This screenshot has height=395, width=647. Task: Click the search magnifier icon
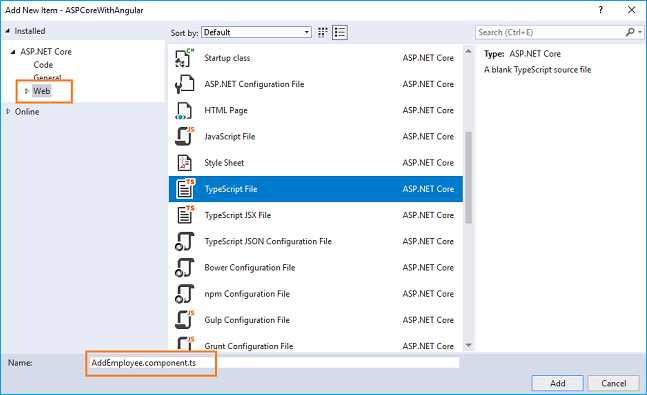tap(630, 32)
